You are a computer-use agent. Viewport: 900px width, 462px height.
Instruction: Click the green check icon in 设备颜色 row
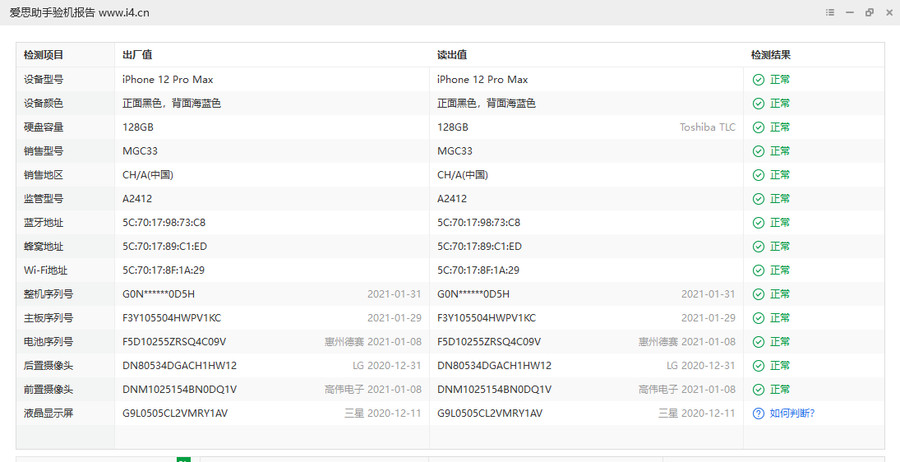coord(758,103)
